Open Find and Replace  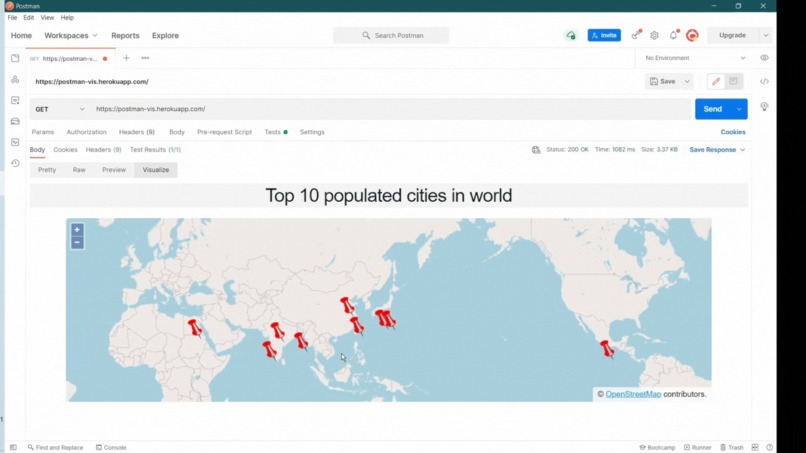point(56,447)
